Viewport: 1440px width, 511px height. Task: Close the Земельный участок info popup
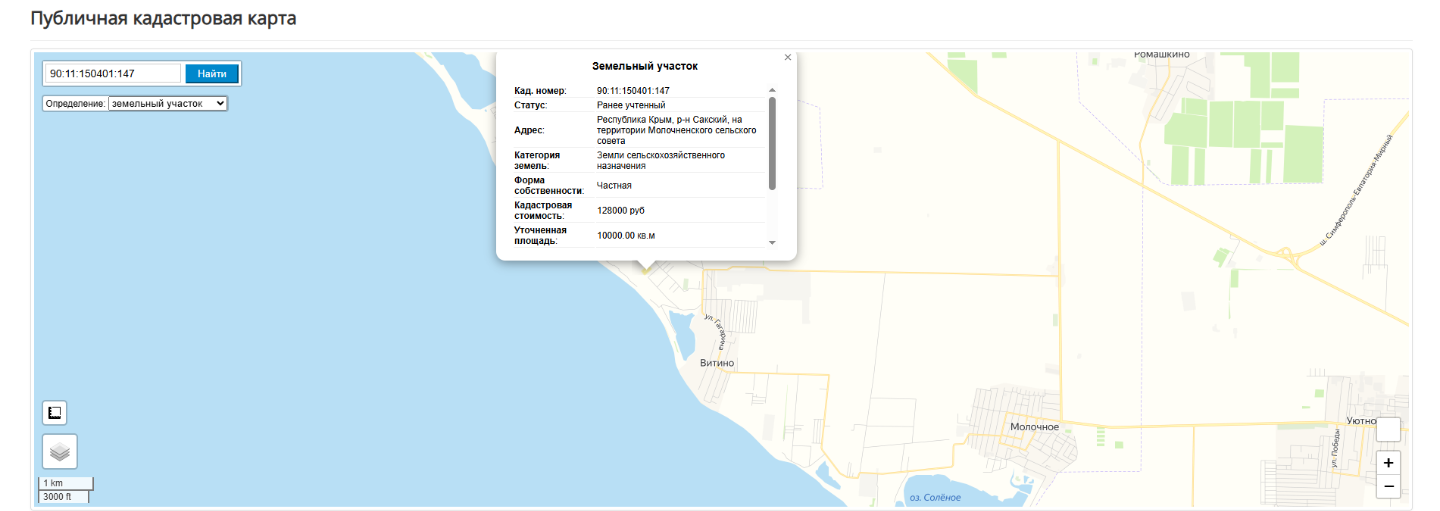pyautogui.click(x=788, y=58)
